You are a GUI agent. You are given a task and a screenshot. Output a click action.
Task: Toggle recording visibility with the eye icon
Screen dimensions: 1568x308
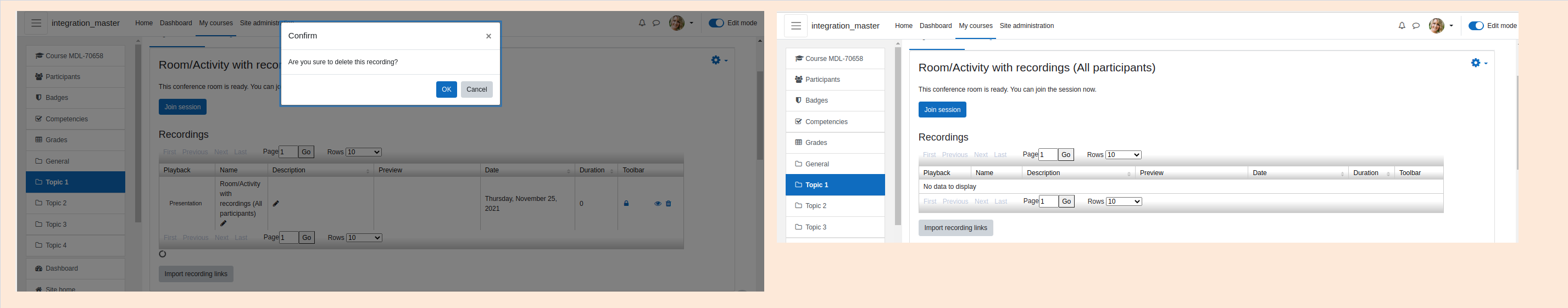tap(658, 203)
